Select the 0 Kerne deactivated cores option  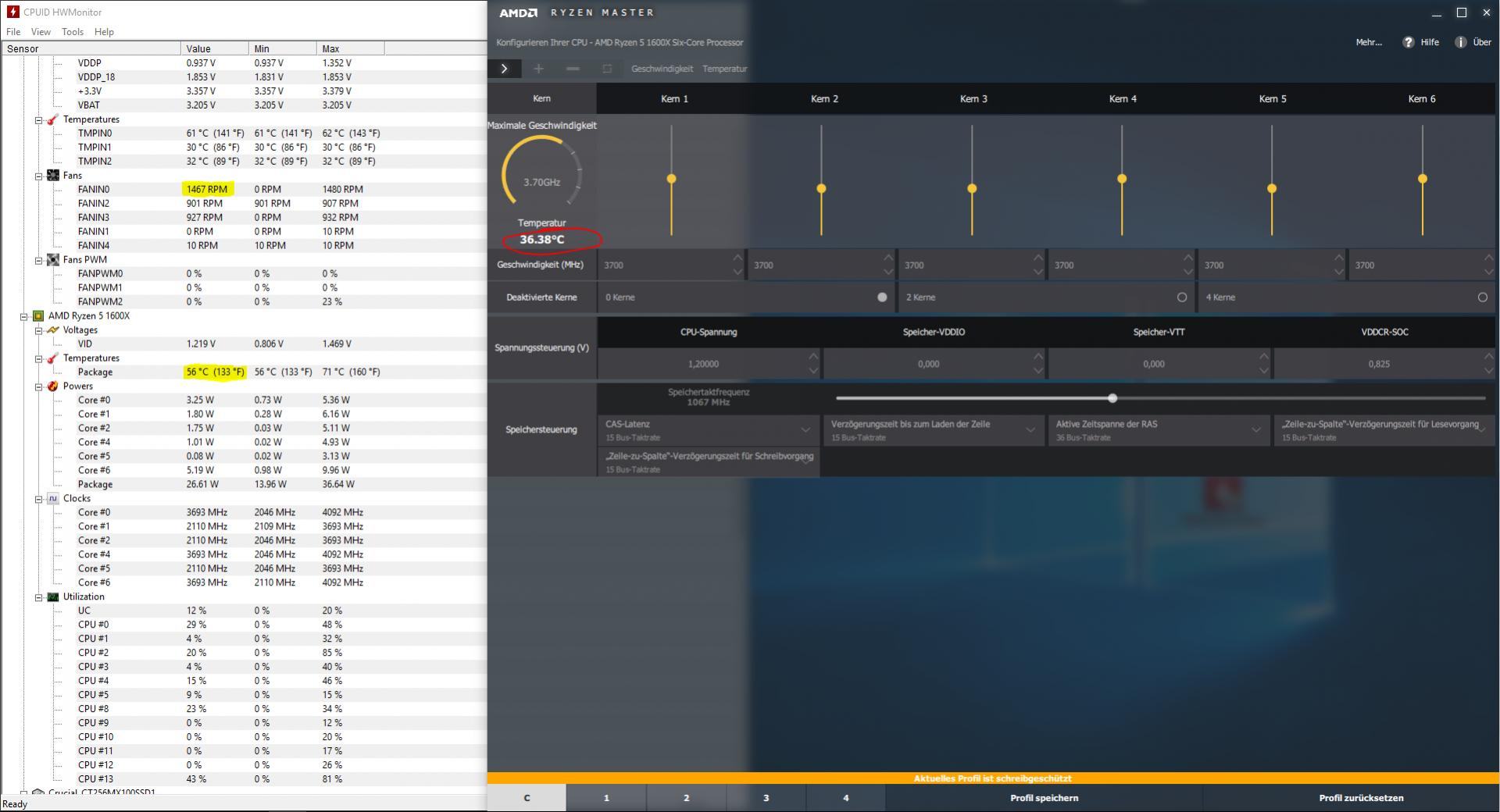click(x=882, y=297)
